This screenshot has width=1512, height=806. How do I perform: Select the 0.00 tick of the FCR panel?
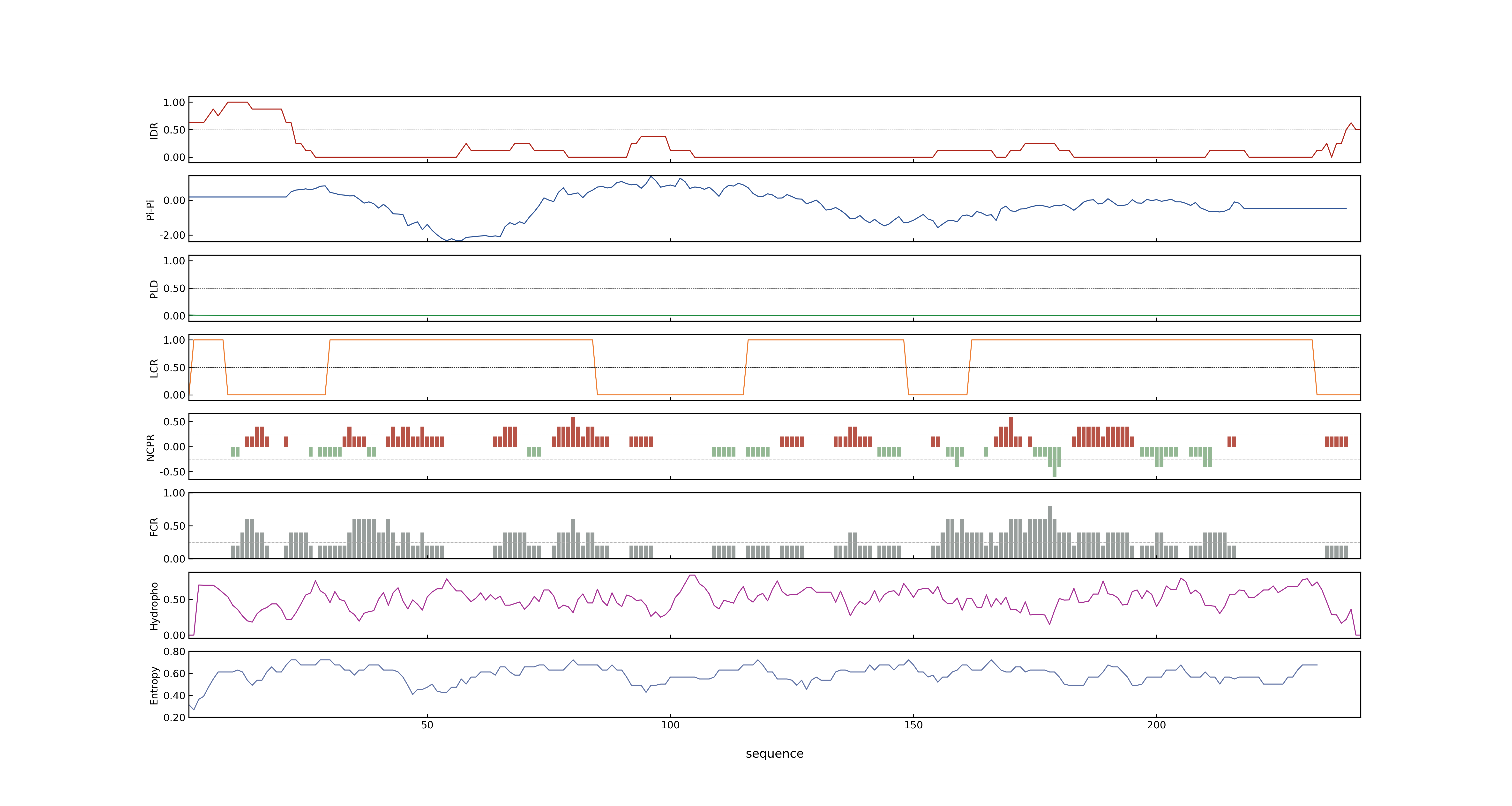174,559
